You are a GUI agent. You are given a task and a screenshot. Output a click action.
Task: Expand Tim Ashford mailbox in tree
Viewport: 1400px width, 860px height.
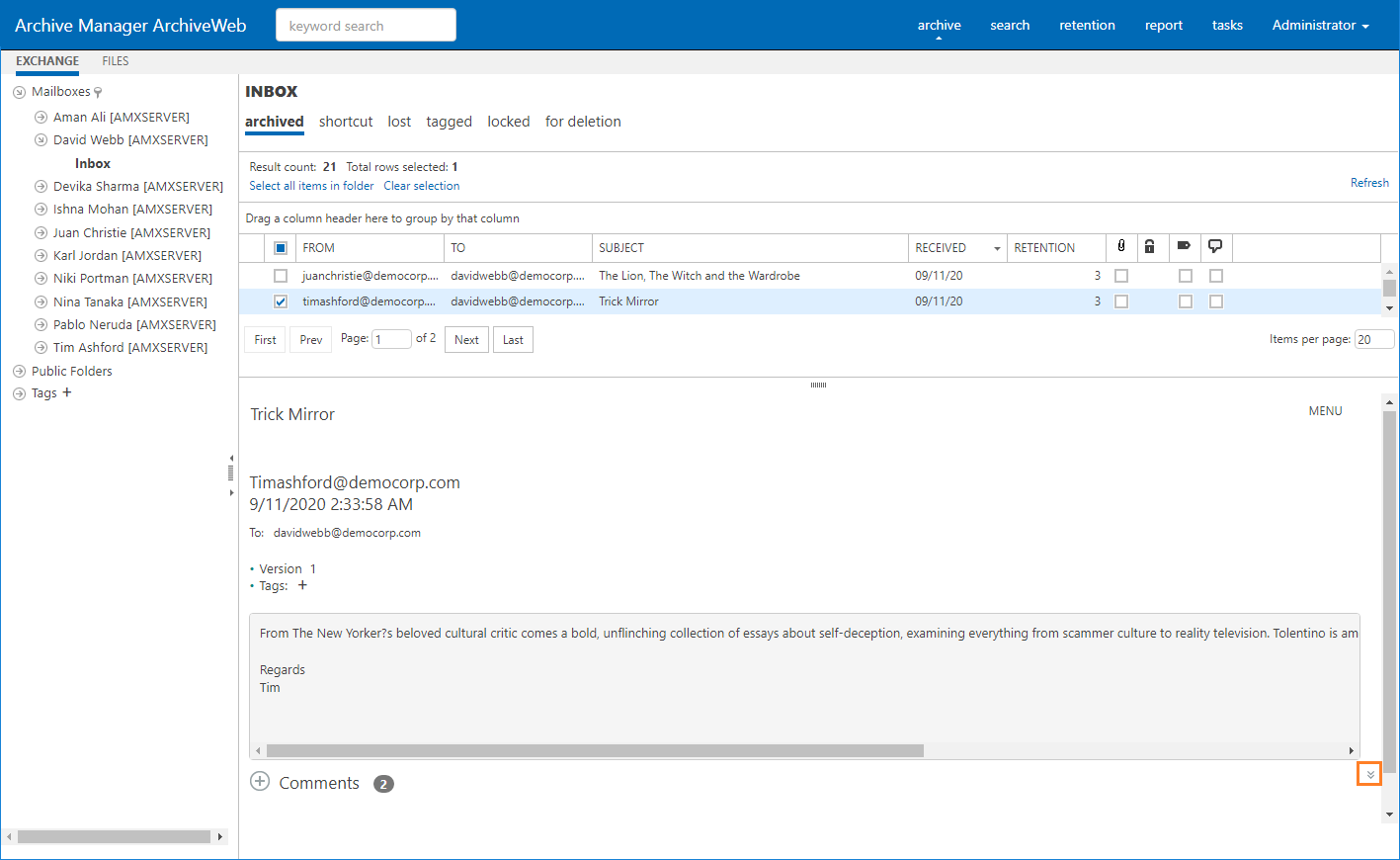pyautogui.click(x=41, y=348)
